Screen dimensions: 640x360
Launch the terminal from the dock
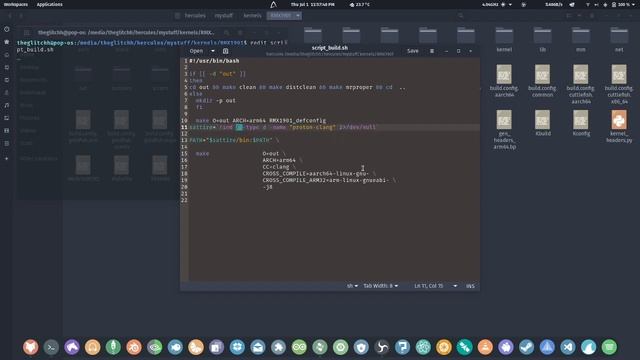(51, 347)
